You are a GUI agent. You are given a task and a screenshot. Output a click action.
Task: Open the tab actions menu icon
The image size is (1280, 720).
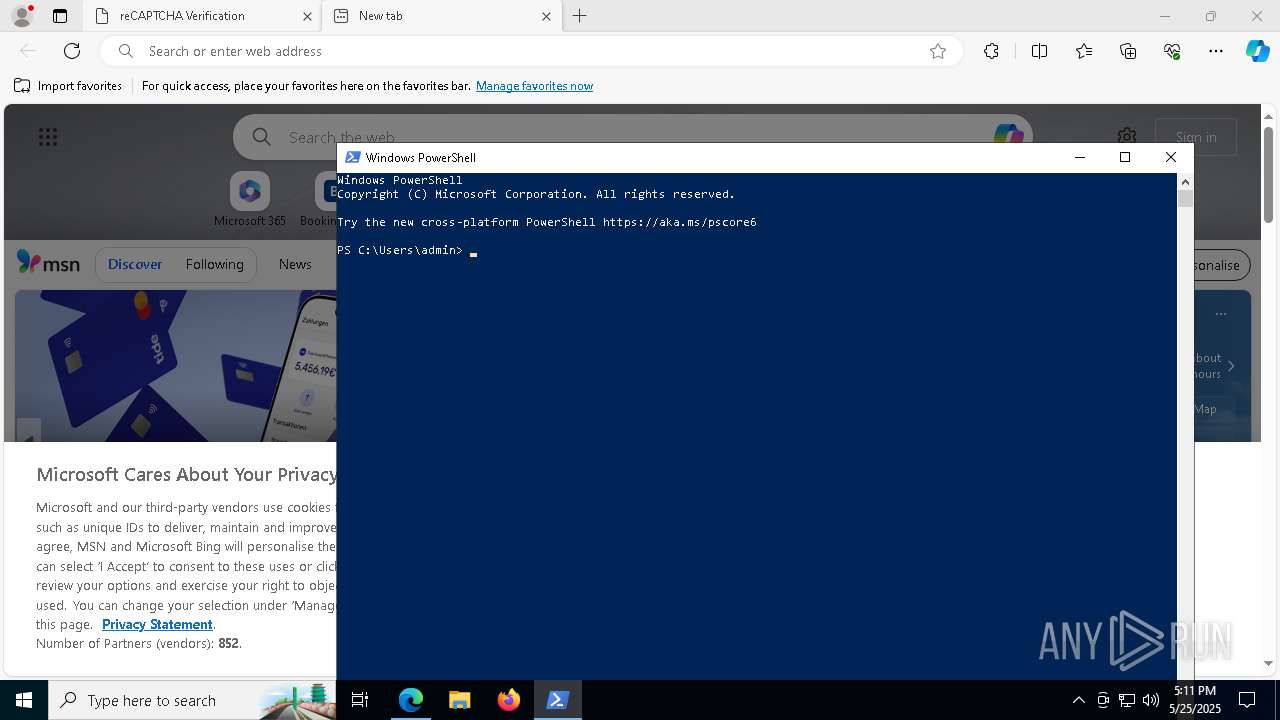[x=60, y=16]
